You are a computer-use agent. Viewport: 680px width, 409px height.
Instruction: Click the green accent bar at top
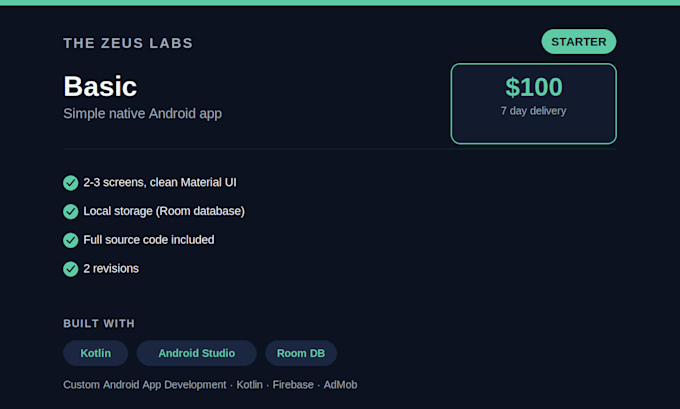(x=340, y=3)
